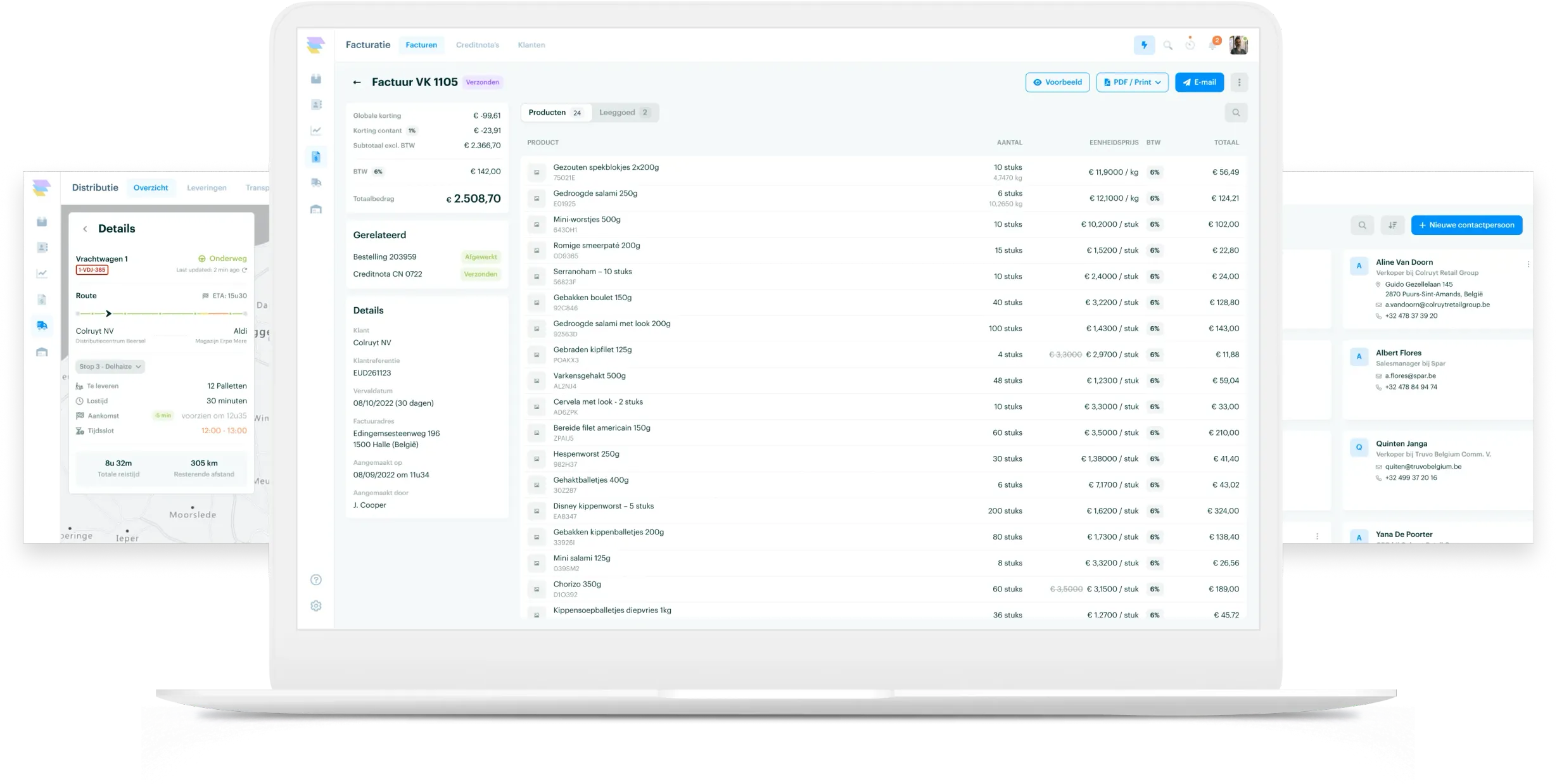Click the E-mail button
This screenshot has width=1557, height=784.
point(1199,82)
